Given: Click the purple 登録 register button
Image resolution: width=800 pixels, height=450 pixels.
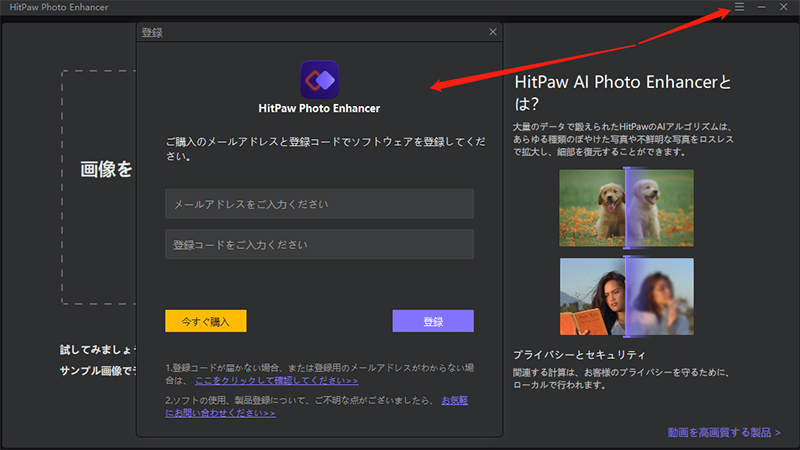Looking at the screenshot, I should (433, 321).
